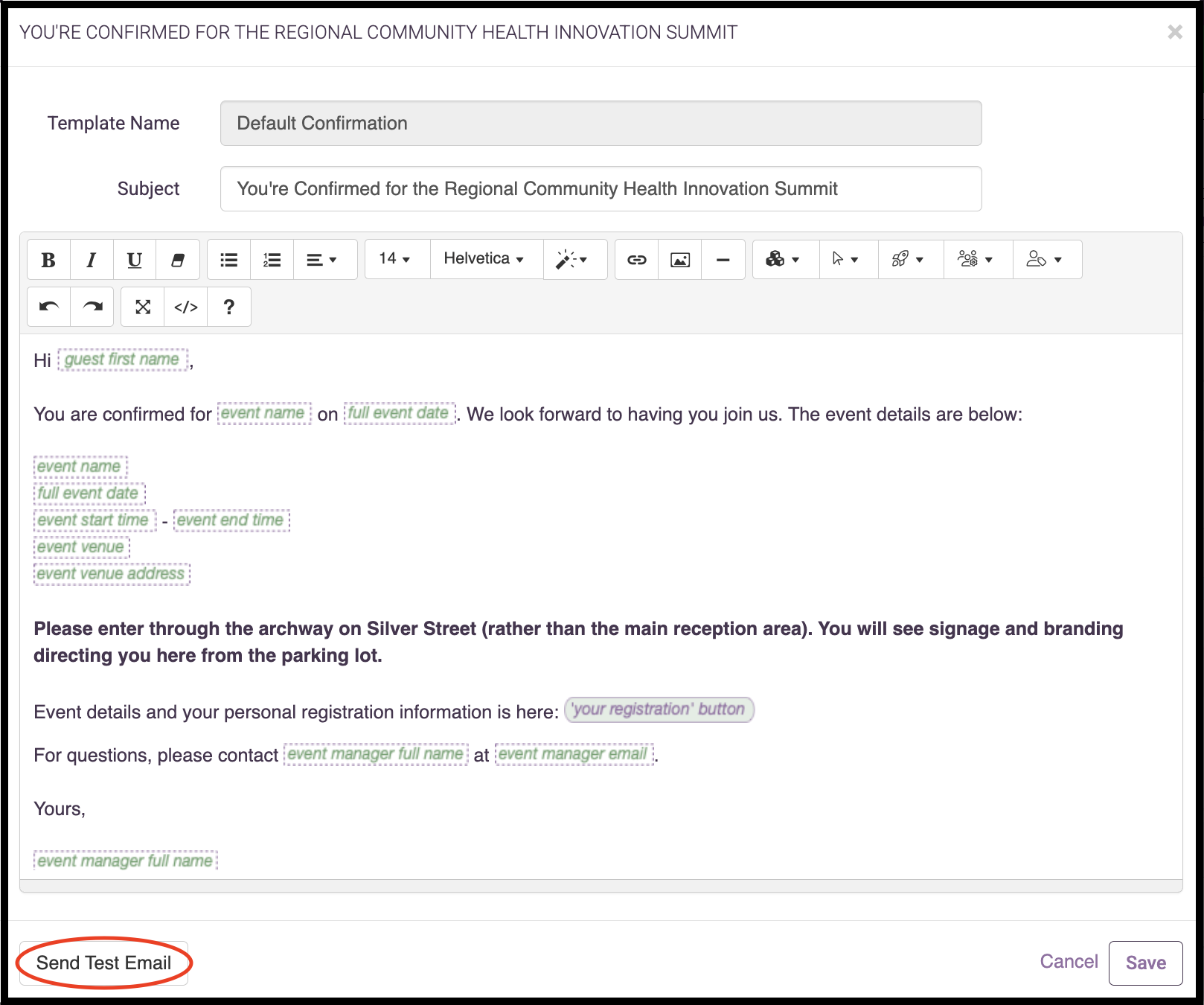Select 'event end time' merge tag
The height and width of the screenshot is (1005, 1204).
[231, 520]
